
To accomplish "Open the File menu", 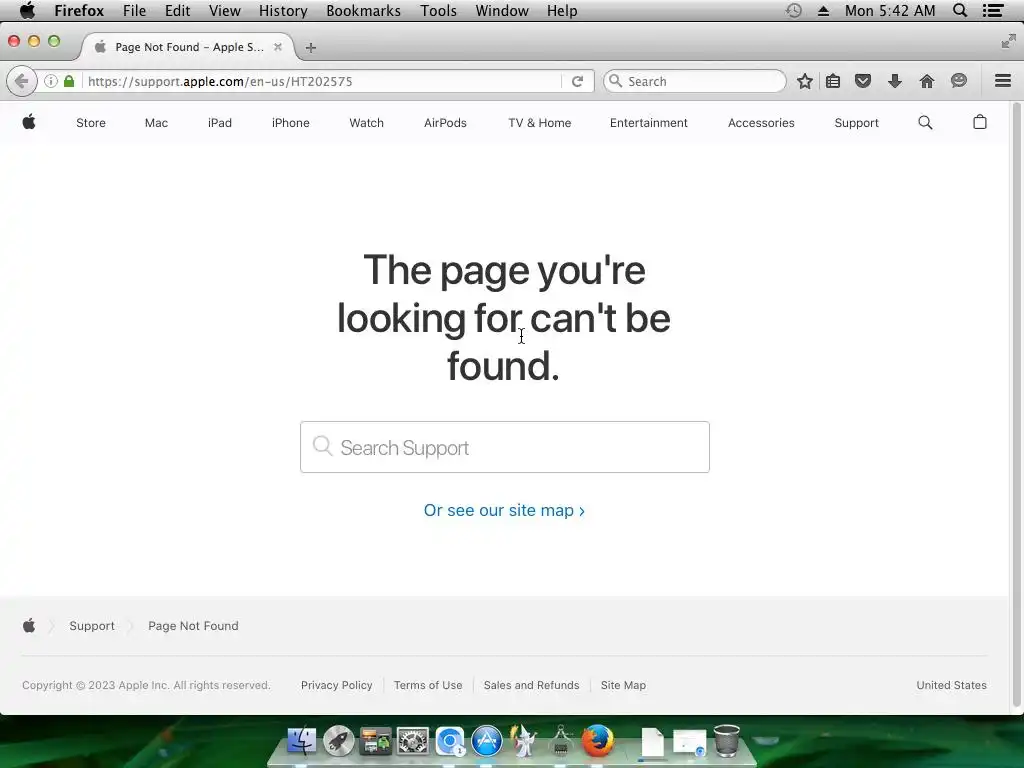I will click(x=135, y=11).
